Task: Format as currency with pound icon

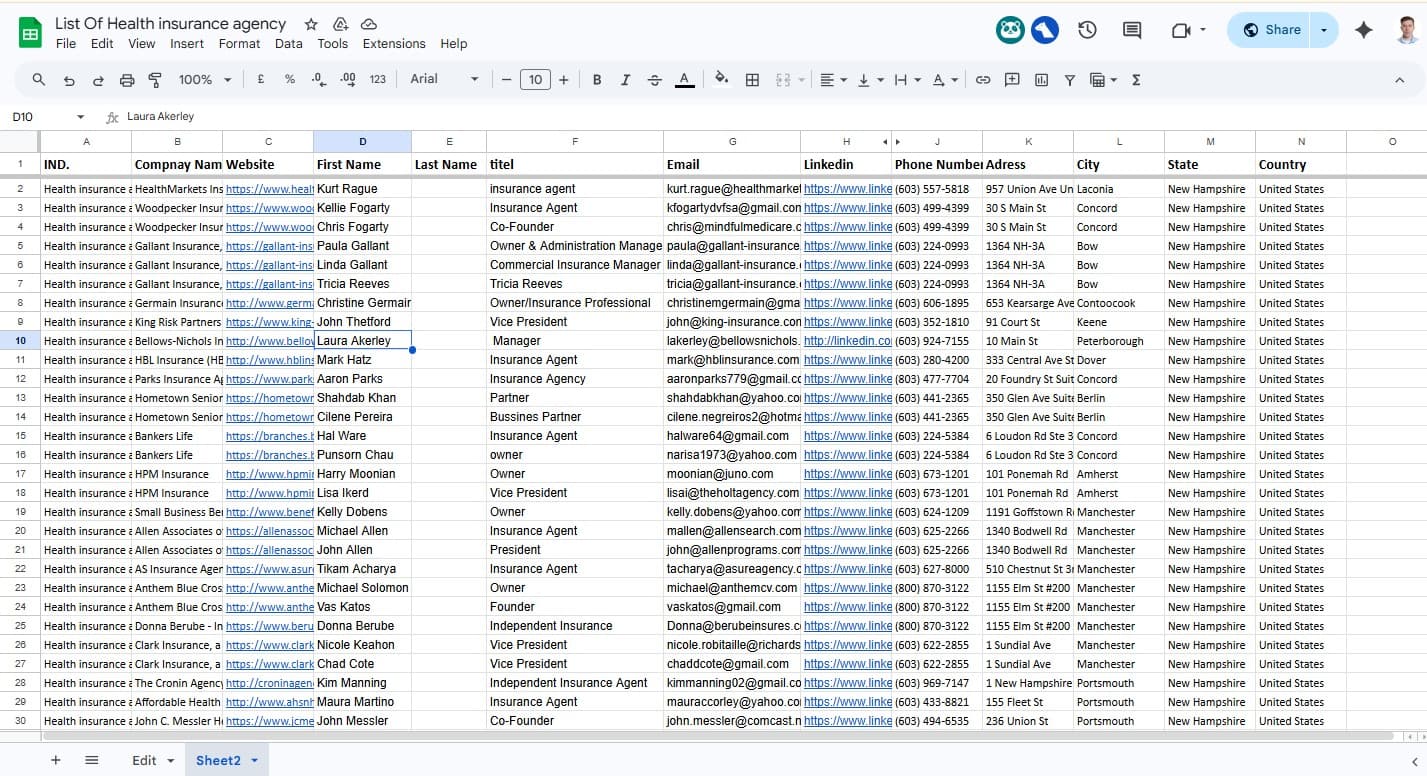Action: [x=261, y=80]
